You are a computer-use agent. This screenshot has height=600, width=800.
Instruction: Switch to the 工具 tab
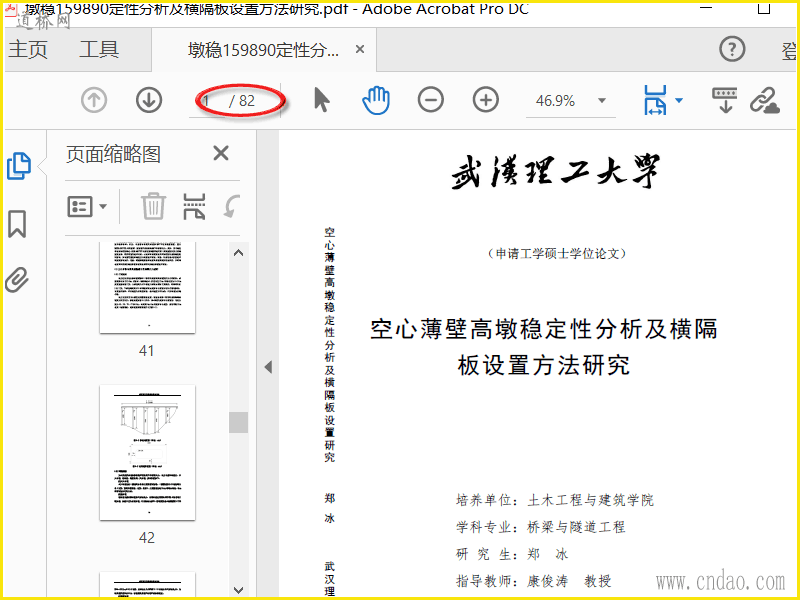coord(99,49)
